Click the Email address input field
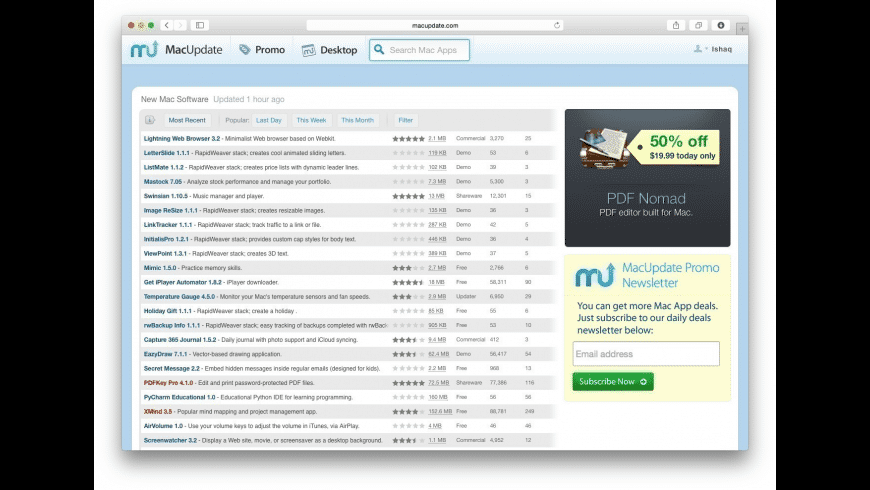Image resolution: width=870 pixels, height=490 pixels. click(x=646, y=353)
